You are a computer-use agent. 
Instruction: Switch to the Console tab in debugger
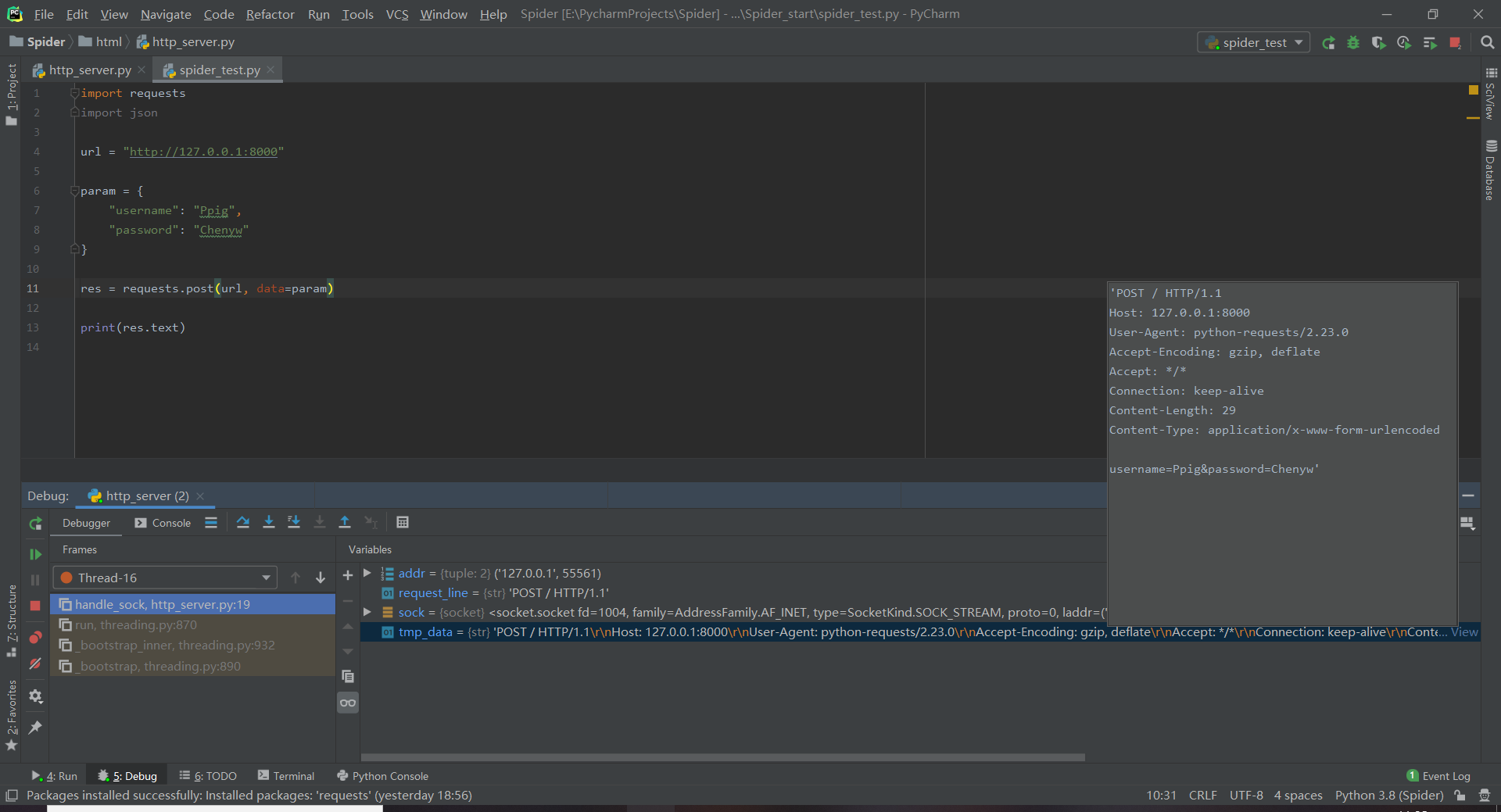click(x=163, y=523)
